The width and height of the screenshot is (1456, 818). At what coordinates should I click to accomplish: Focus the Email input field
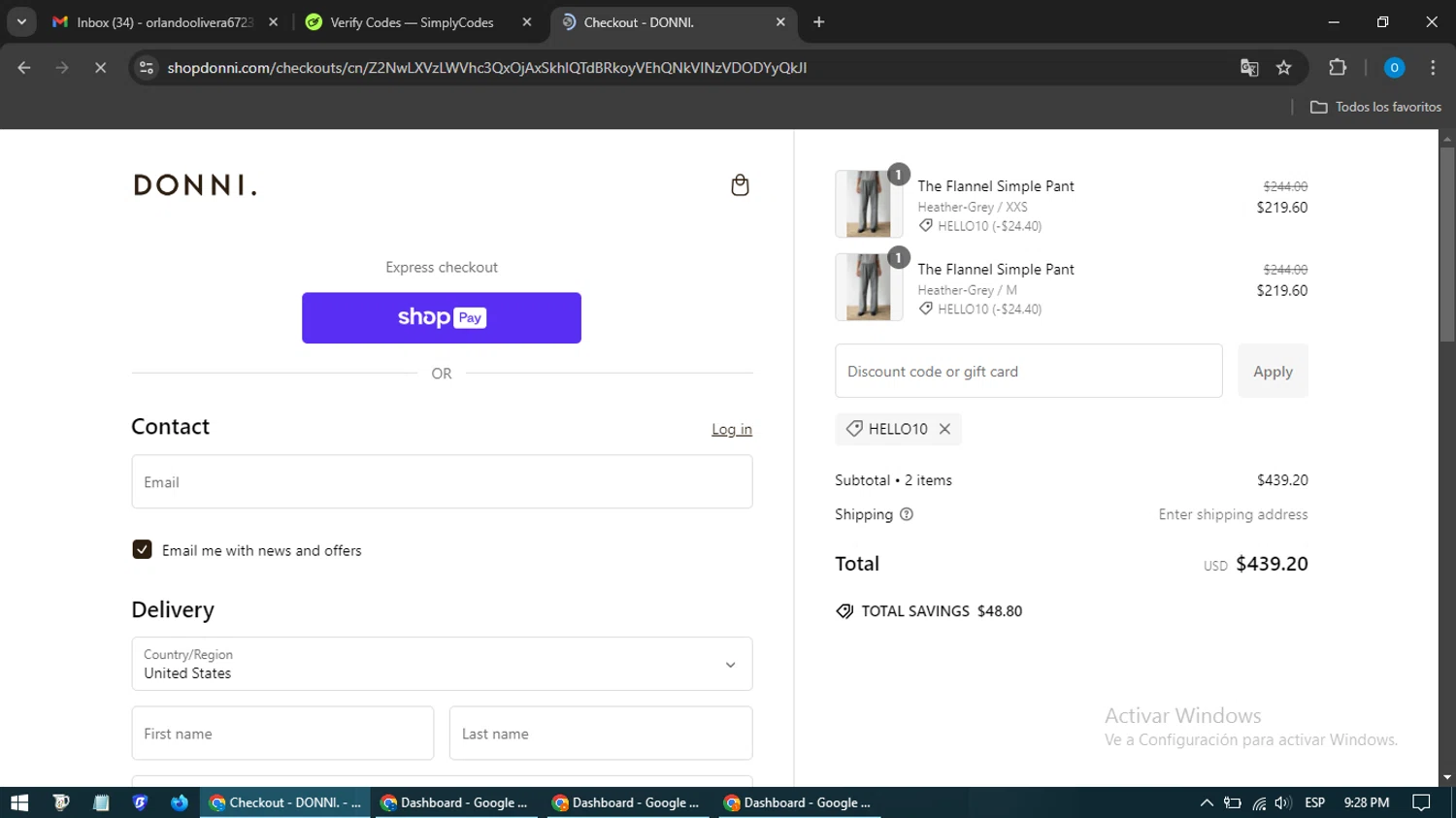point(442,482)
